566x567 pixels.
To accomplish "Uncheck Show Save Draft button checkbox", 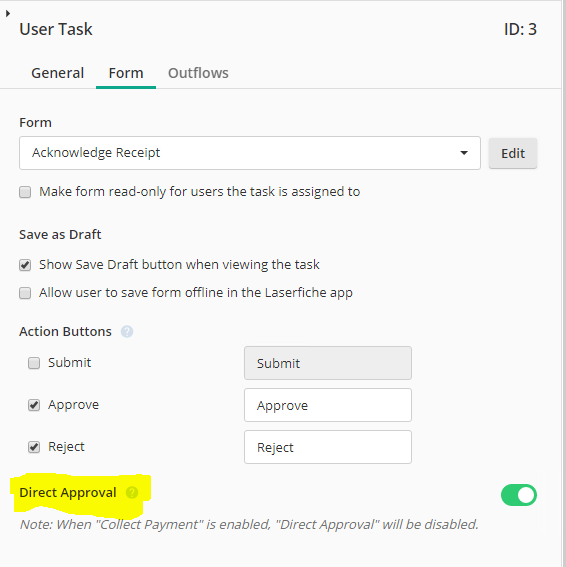I will [x=25, y=265].
